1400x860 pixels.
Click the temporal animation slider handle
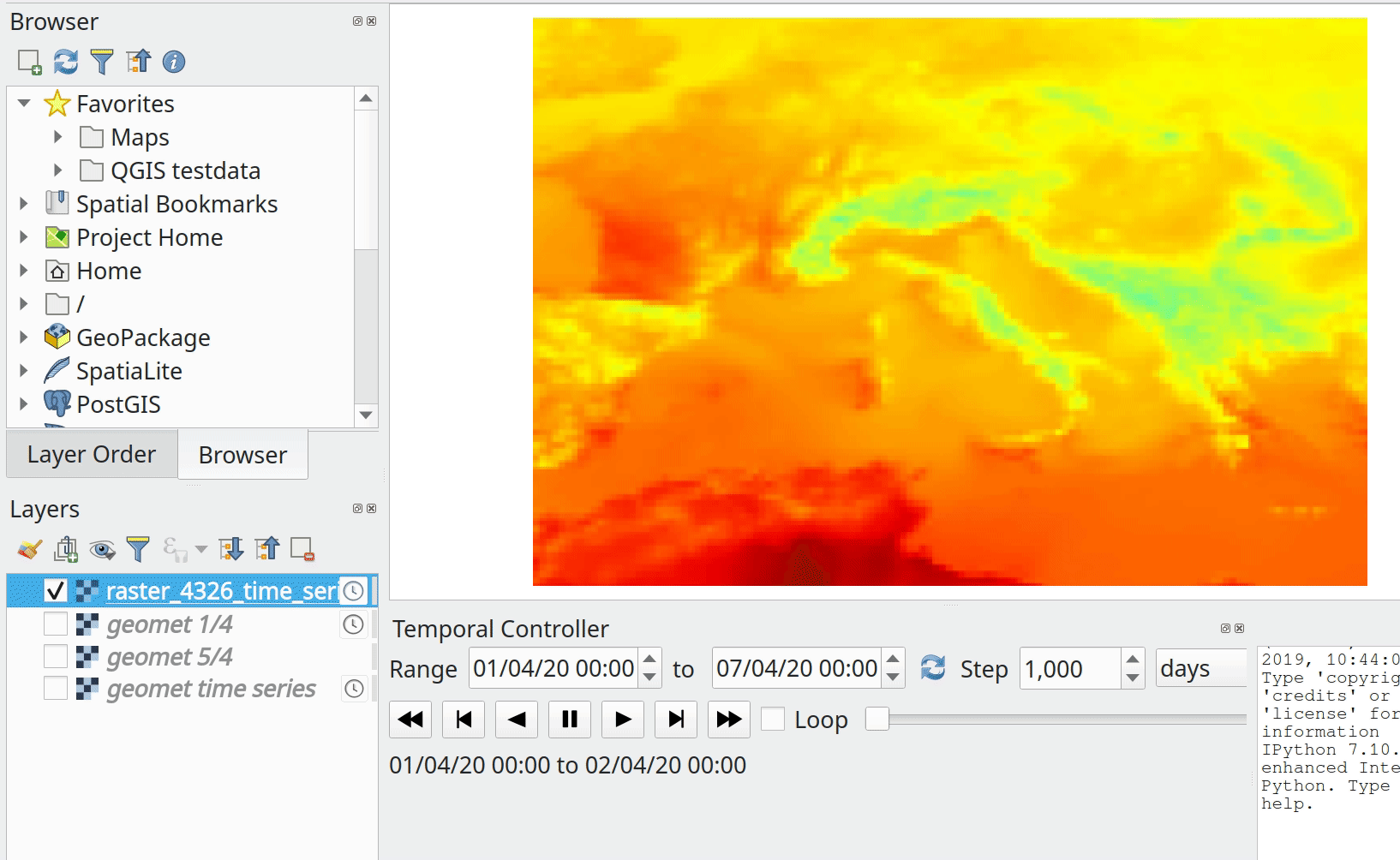pos(876,720)
